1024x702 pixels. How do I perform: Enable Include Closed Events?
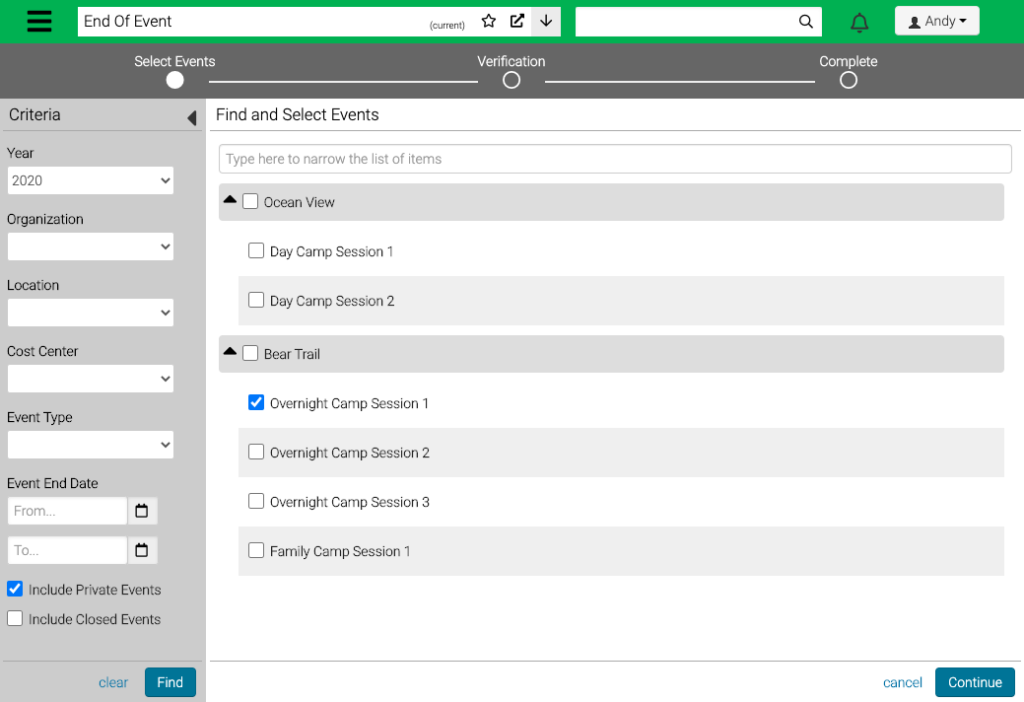tap(15, 618)
